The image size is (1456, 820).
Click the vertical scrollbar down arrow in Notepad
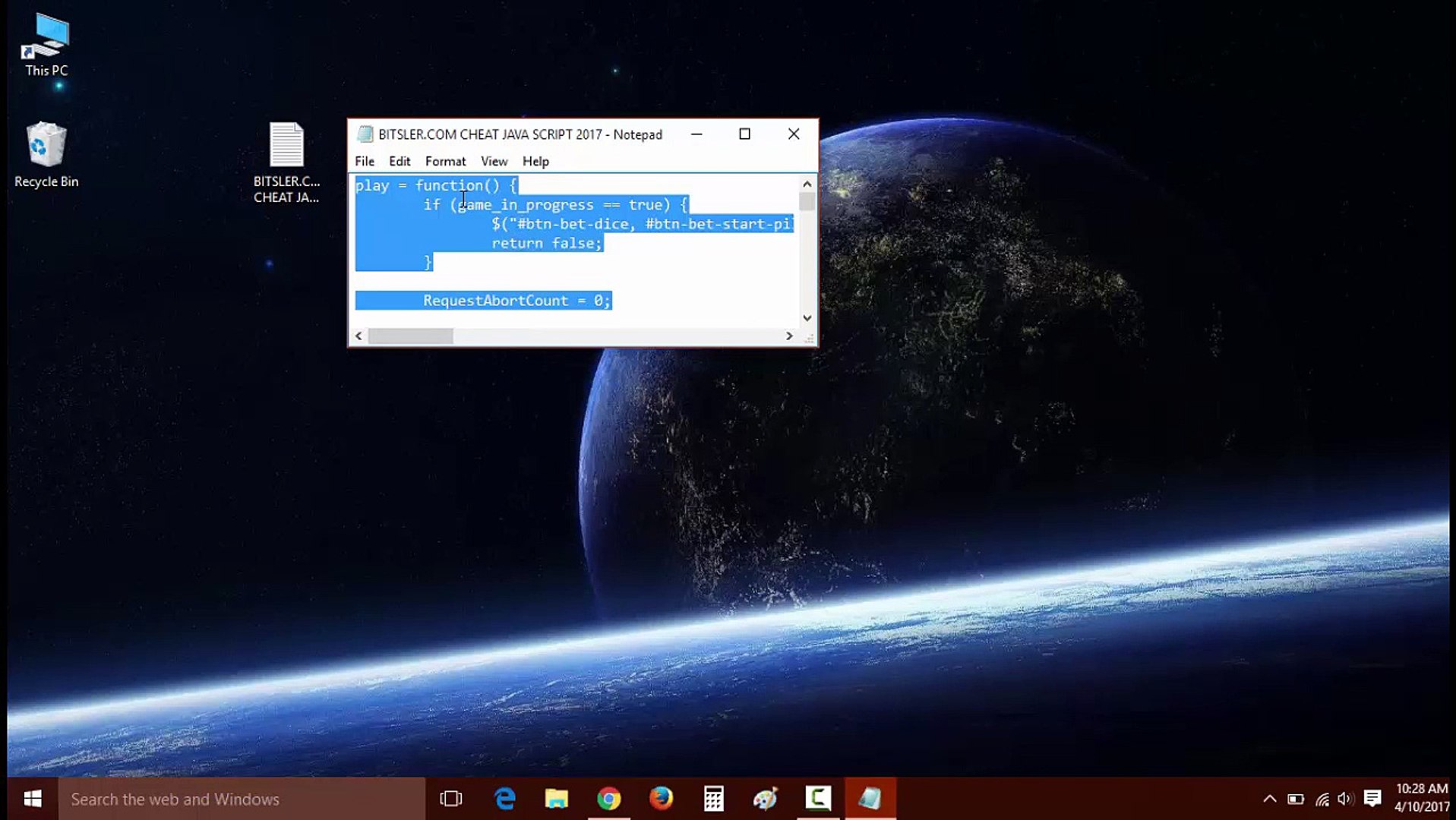coord(807,318)
